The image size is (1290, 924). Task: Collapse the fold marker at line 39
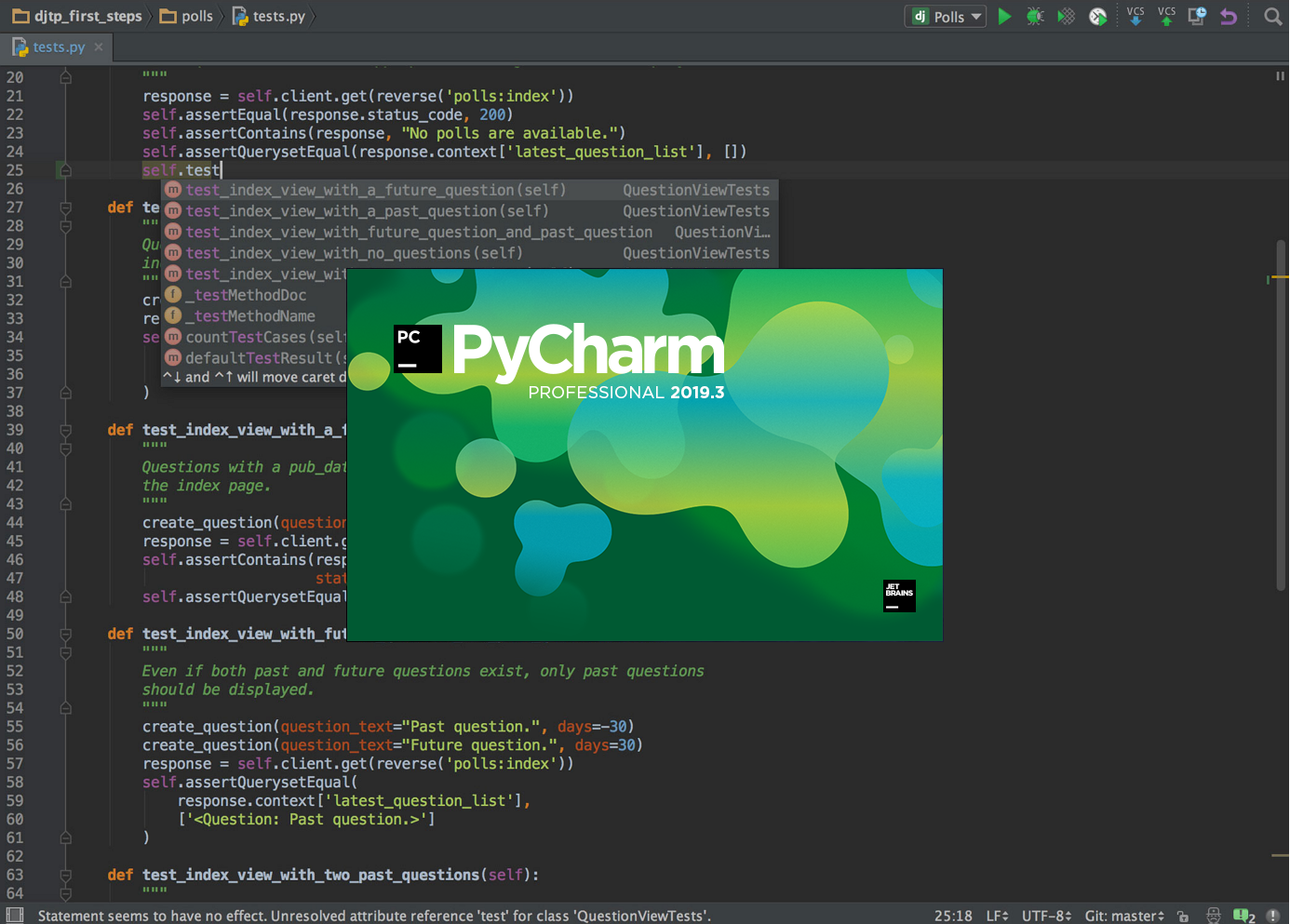(x=65, y=430)
